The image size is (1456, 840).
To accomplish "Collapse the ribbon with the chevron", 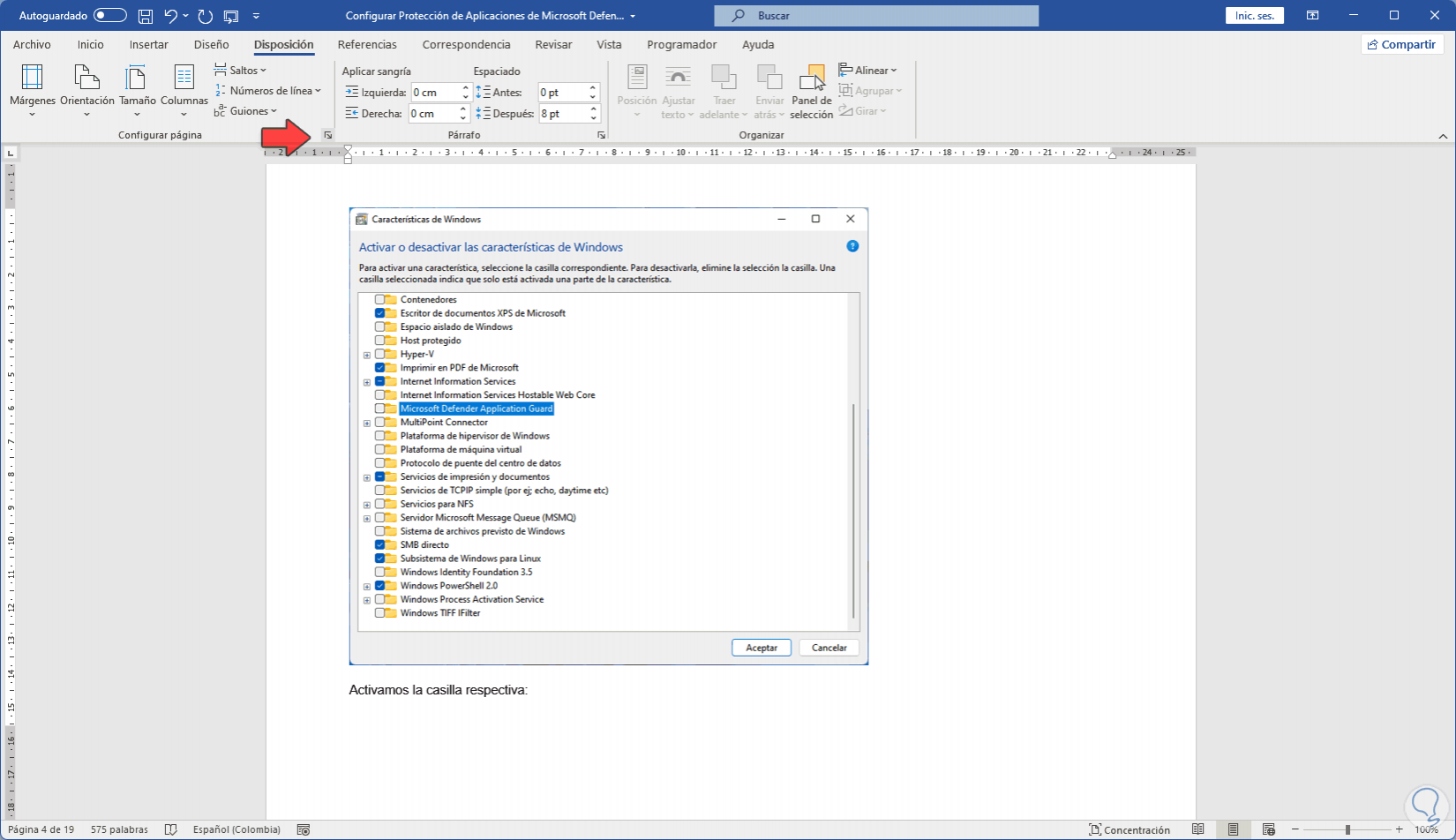I will [1443, 136].
